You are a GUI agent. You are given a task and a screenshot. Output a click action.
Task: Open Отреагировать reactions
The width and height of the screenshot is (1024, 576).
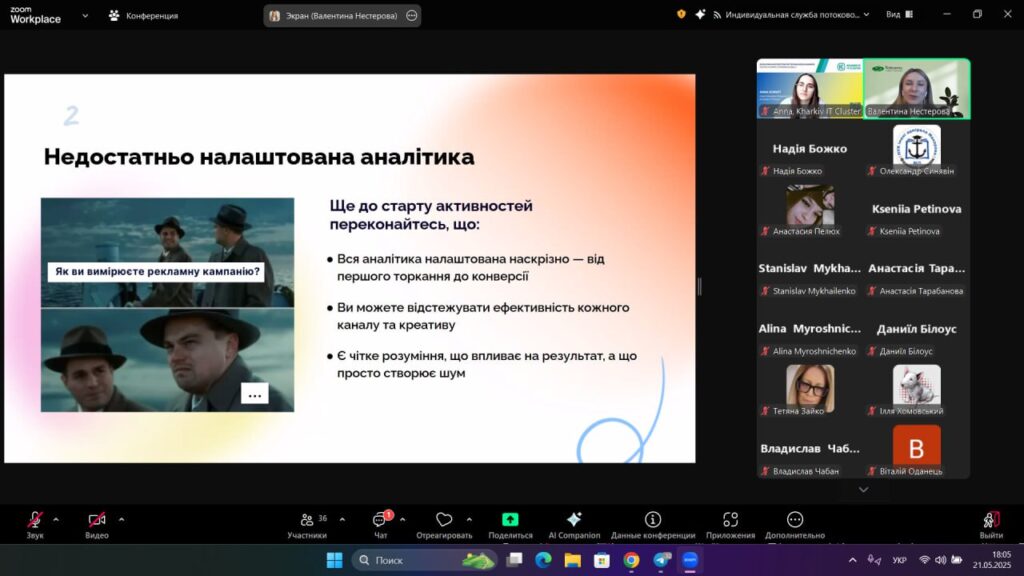coord(444,524)
